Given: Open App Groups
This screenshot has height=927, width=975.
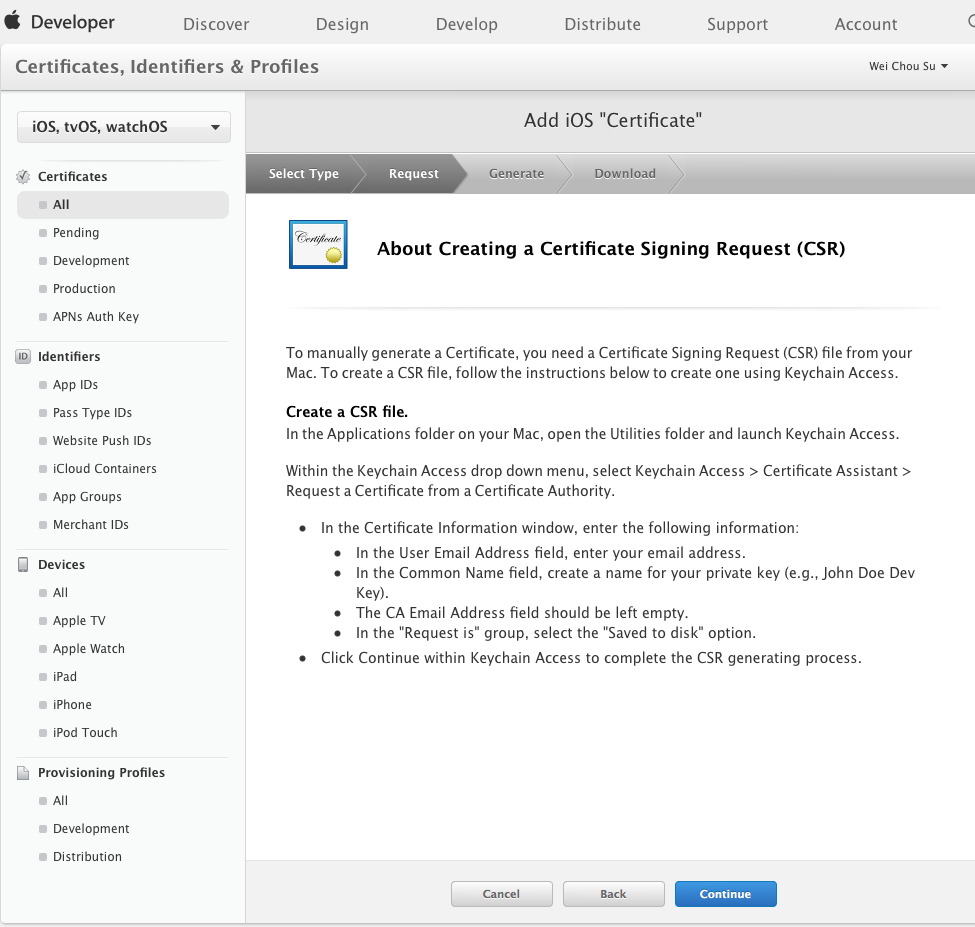Looking at the screenshot, I should coord(87,497).
